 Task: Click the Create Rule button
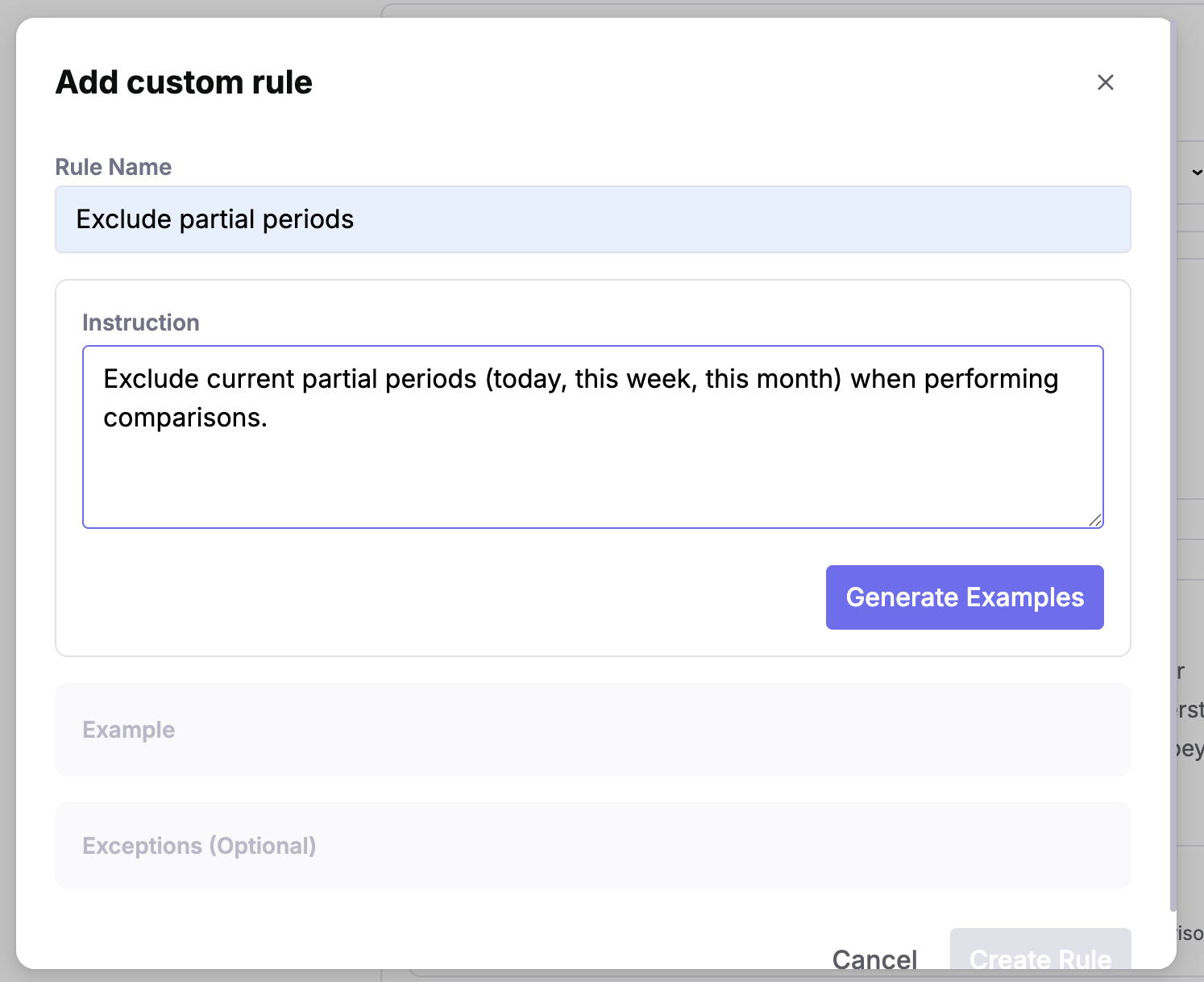click(1040, 957)
